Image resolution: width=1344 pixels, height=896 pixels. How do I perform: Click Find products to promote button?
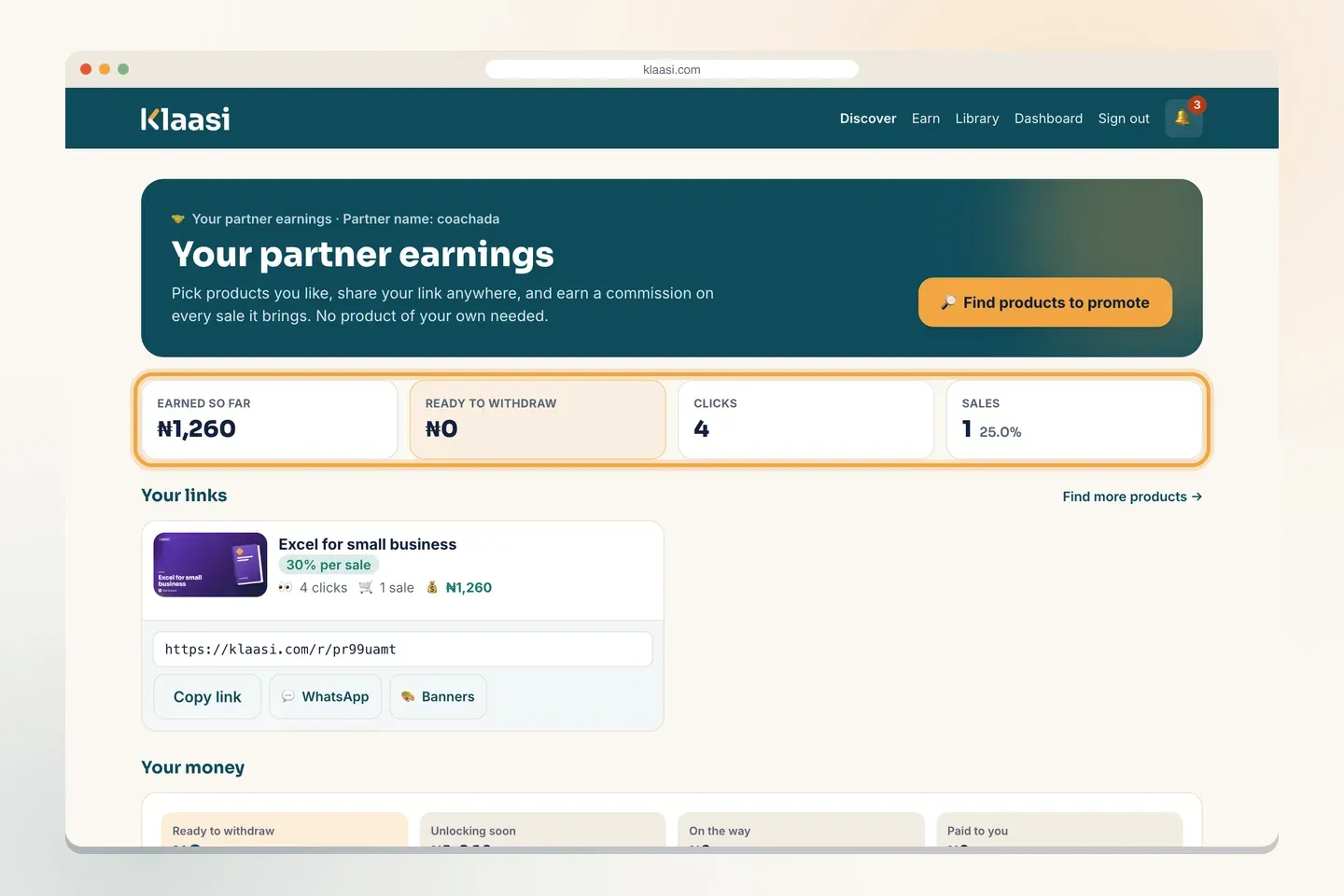pyautogui.click(x=1045, y=302)
